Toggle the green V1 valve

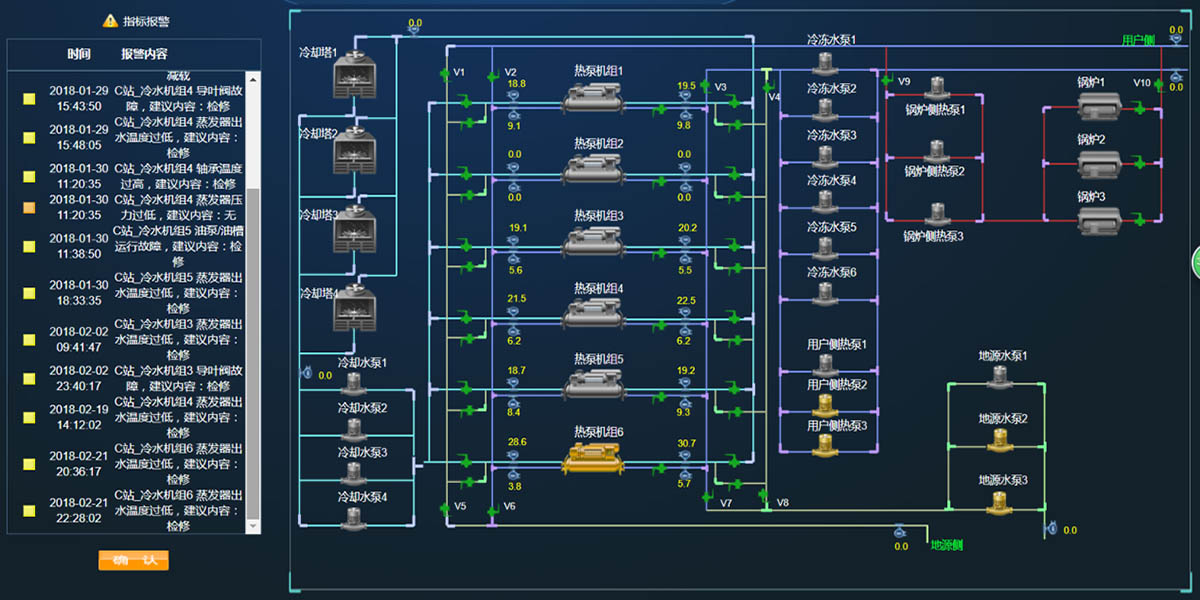444,73
